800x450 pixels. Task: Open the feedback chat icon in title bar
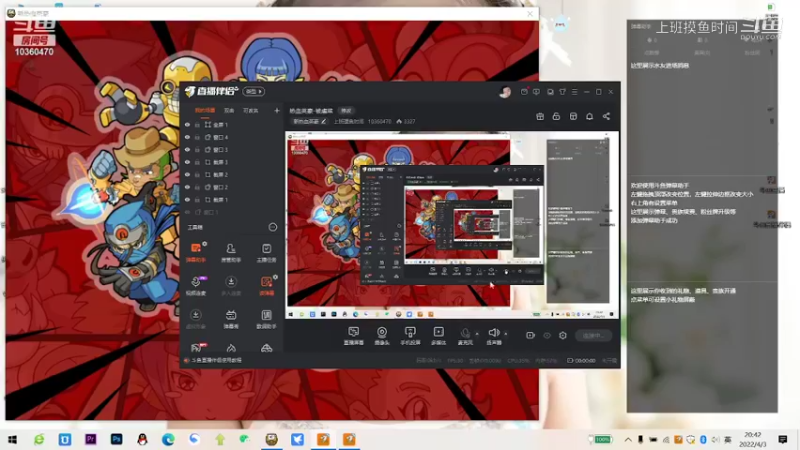coord(536,92)
